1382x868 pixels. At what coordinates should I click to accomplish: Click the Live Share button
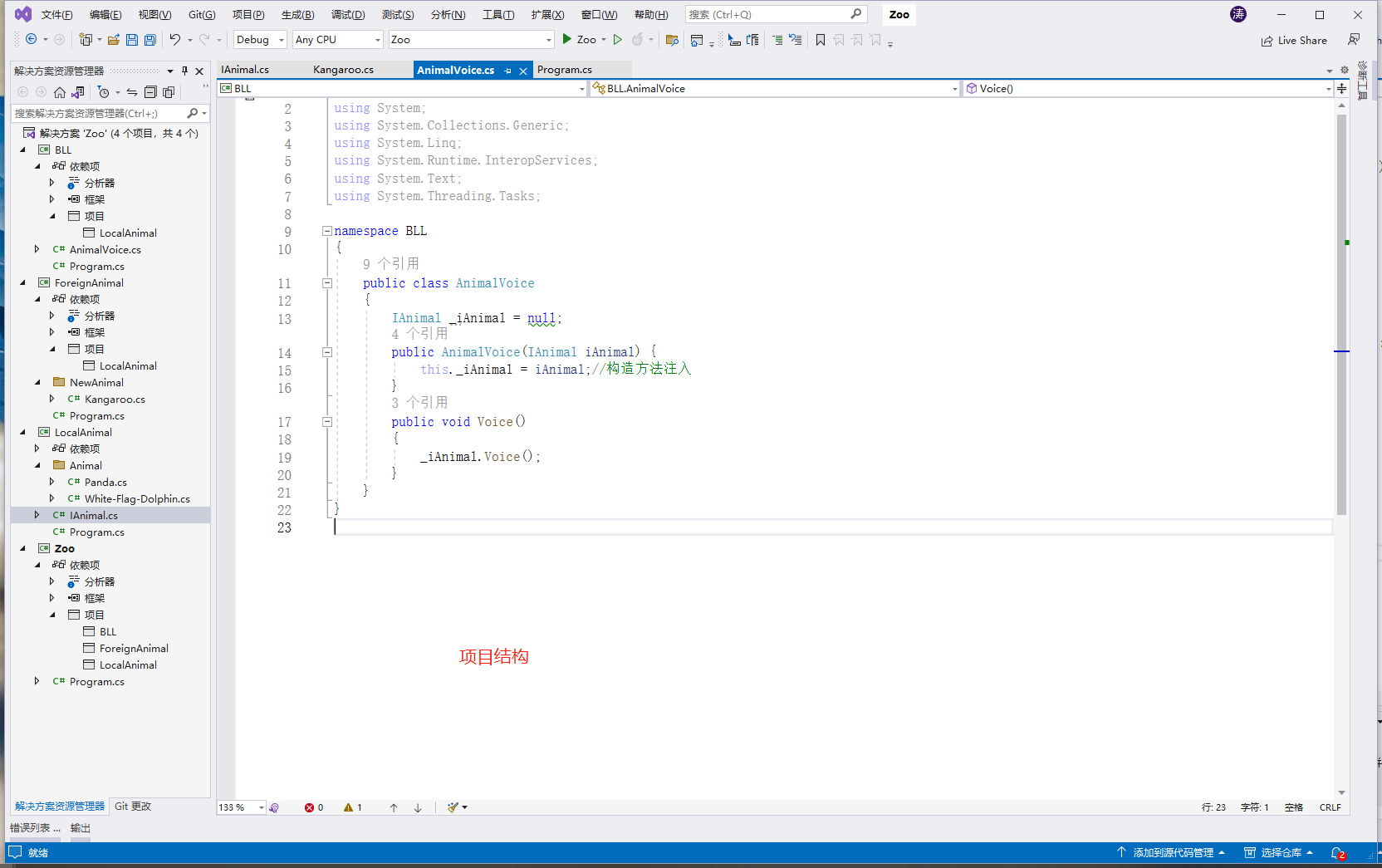[1294, 41]
